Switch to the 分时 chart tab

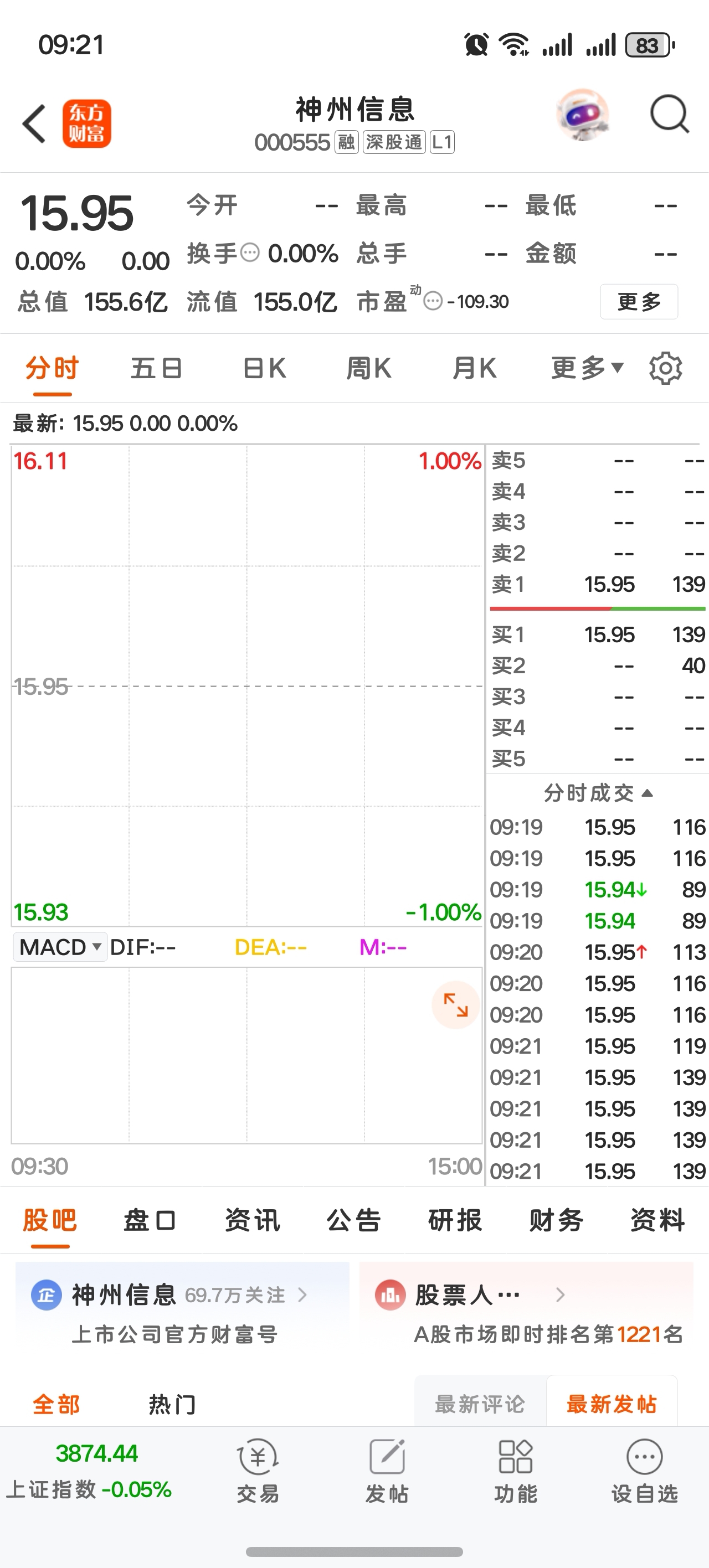53,368
